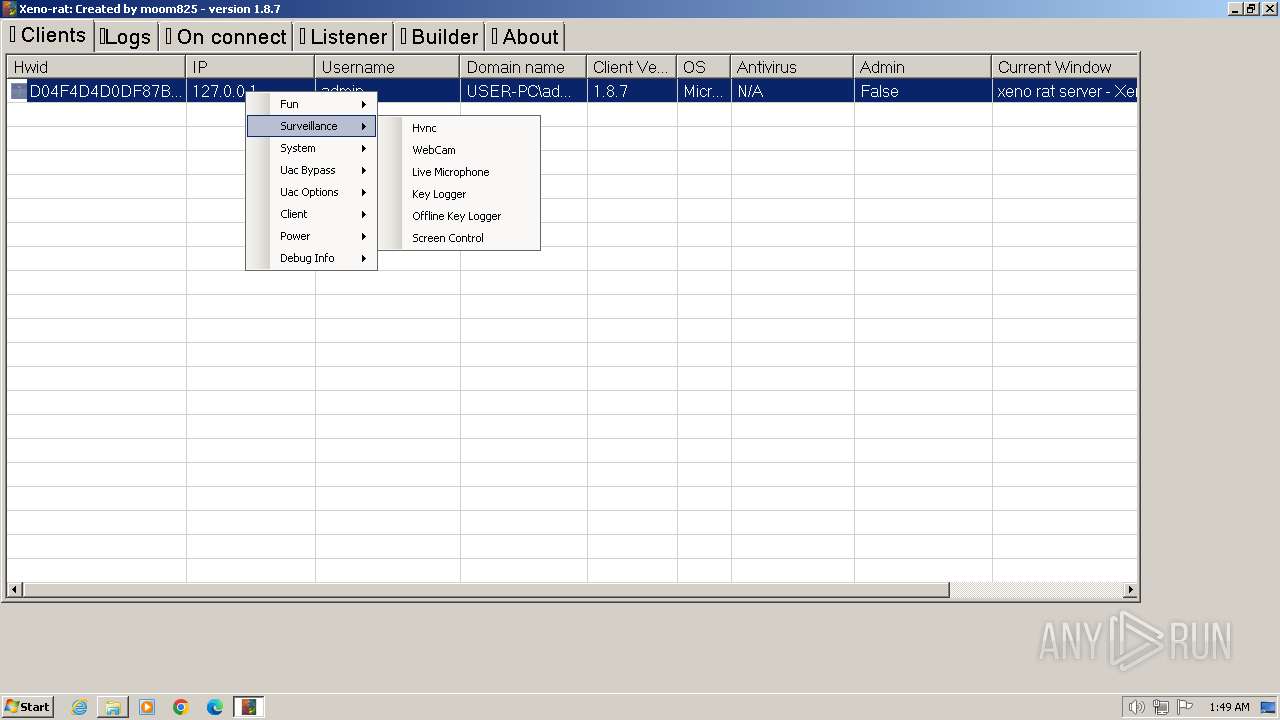Expand the Fun submenu
The width and height of the screenshot is (1280, 720).
tap(311, 104)
